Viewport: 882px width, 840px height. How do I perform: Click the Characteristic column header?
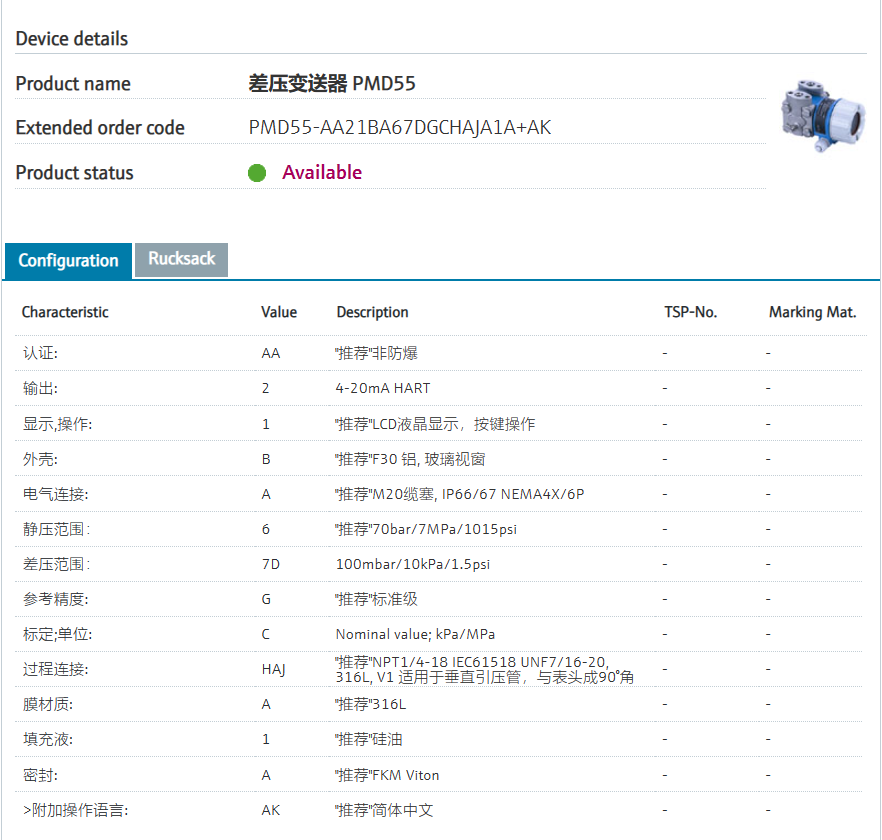click(x=65, y=312)
